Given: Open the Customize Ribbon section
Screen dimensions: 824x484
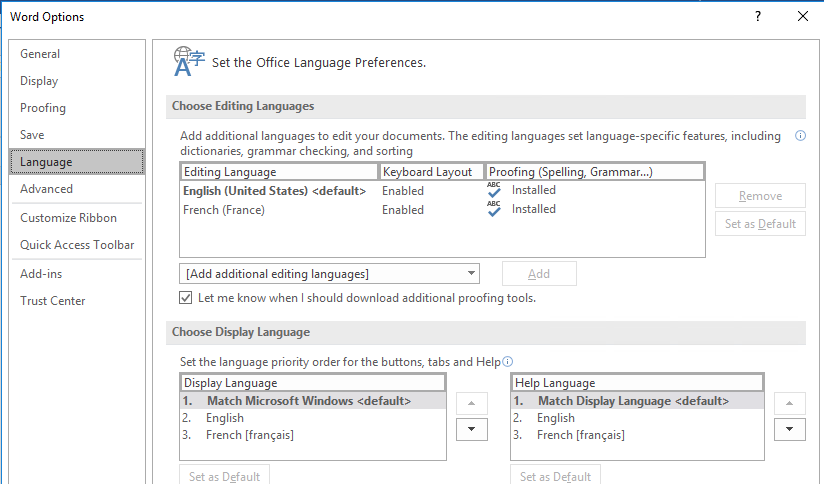Looking at the screenshot, I should 68,218.
